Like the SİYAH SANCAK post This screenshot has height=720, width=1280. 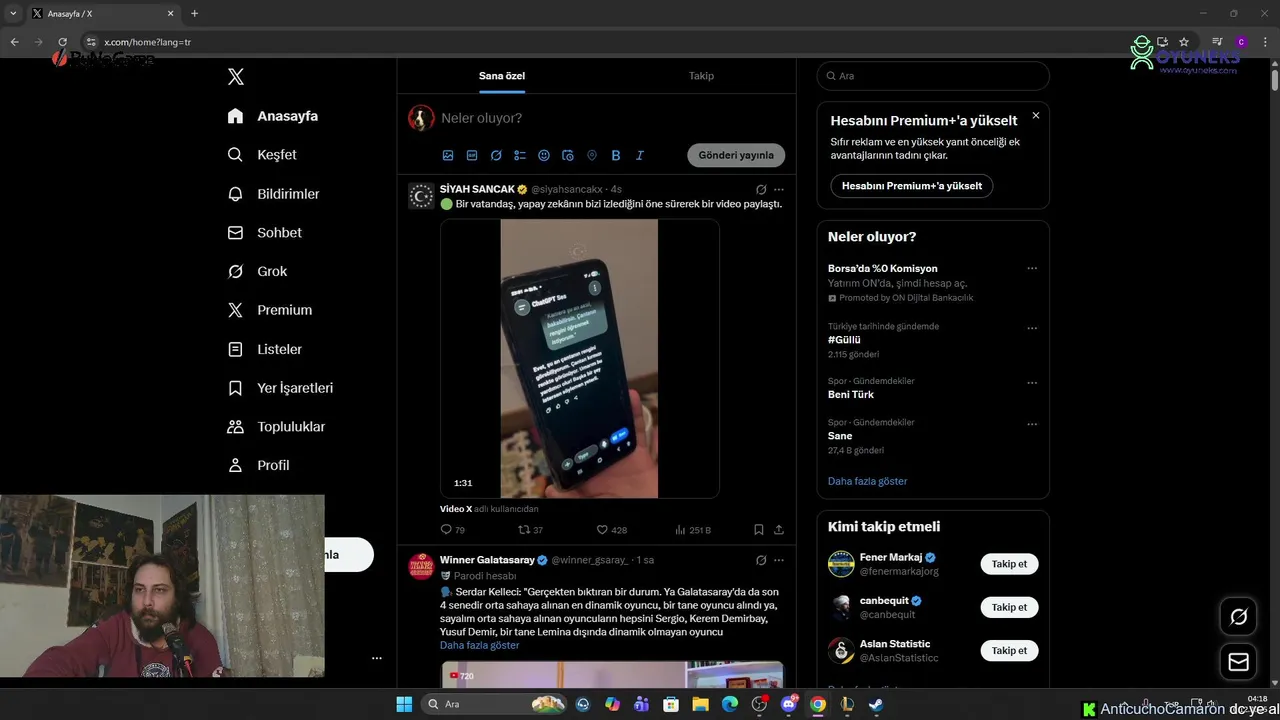pos(611,530)
